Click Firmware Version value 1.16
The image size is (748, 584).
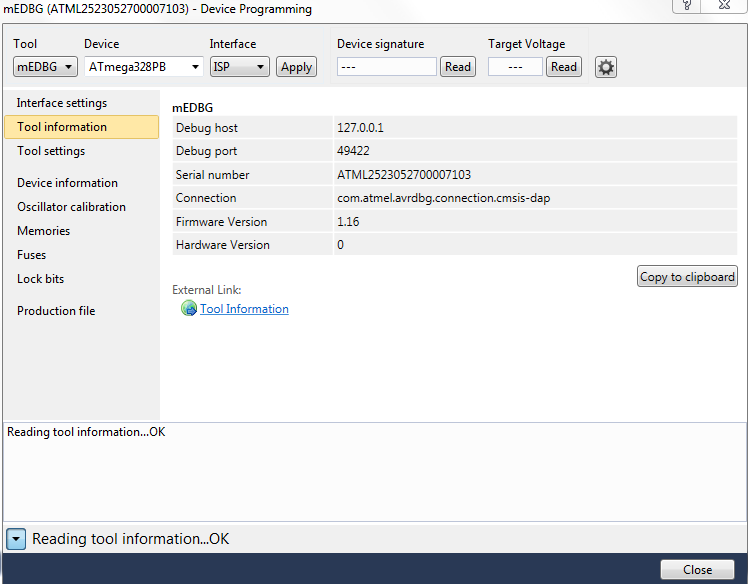pos(348,222)
